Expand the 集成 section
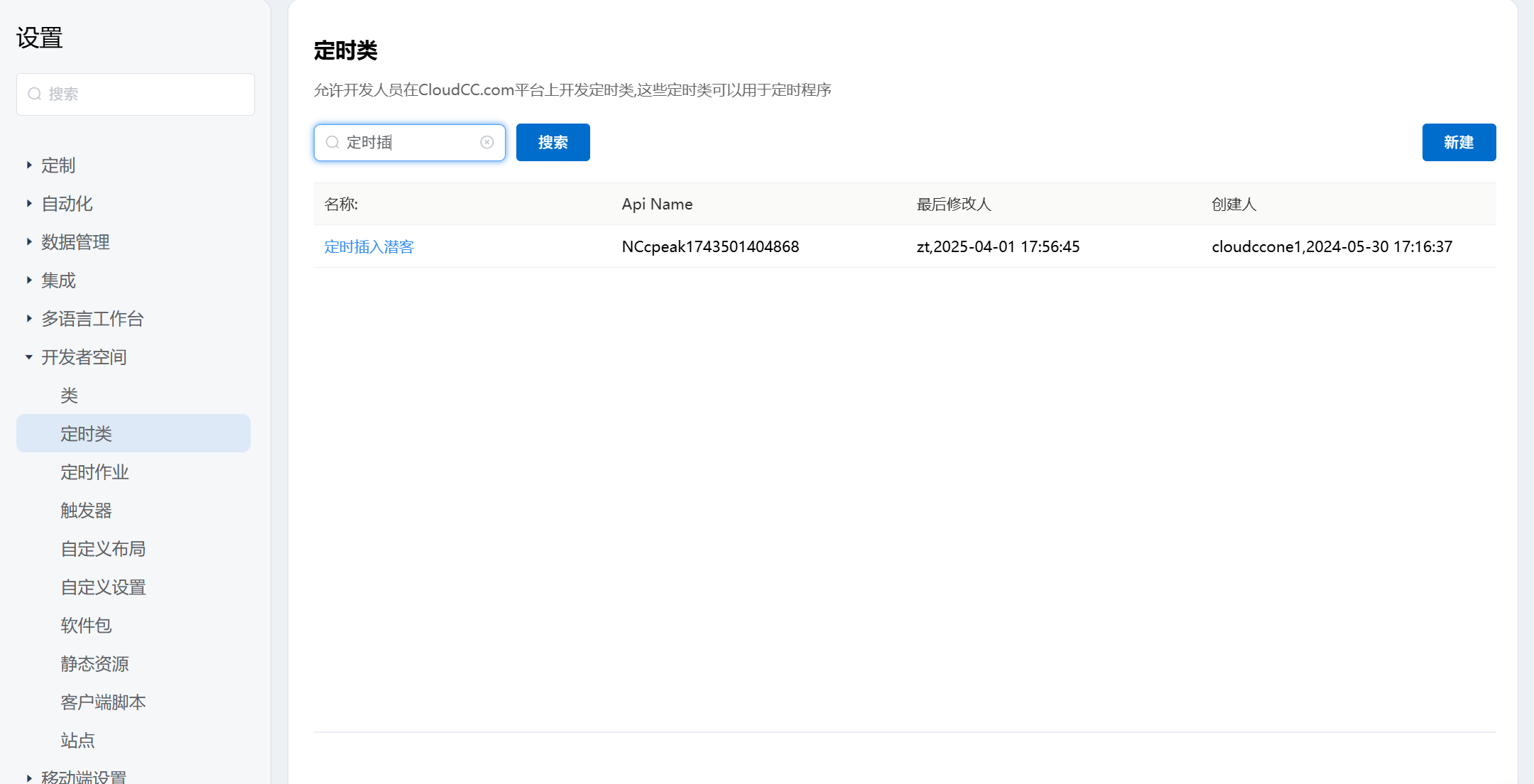This screenshot has height=784, width=1534. coord(29,281)
